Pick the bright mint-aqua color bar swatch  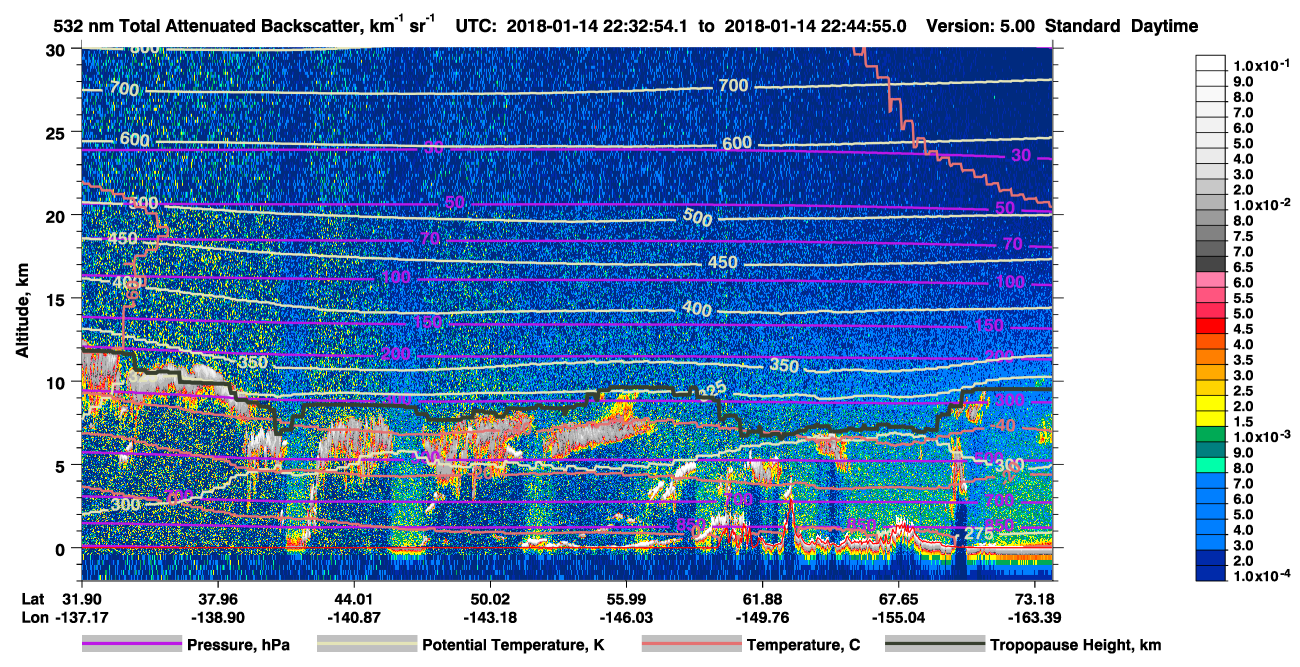(1210, 467)
